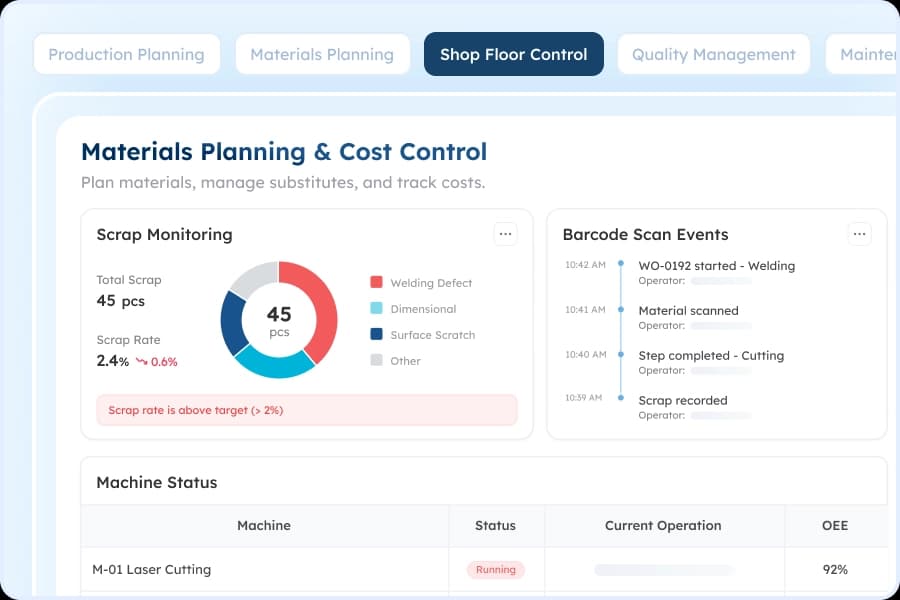This screenshot has width=900, height=600.
Task: Click the 2.4% scrap rate value
Action: pyautogui.click(x=112, y=361)
